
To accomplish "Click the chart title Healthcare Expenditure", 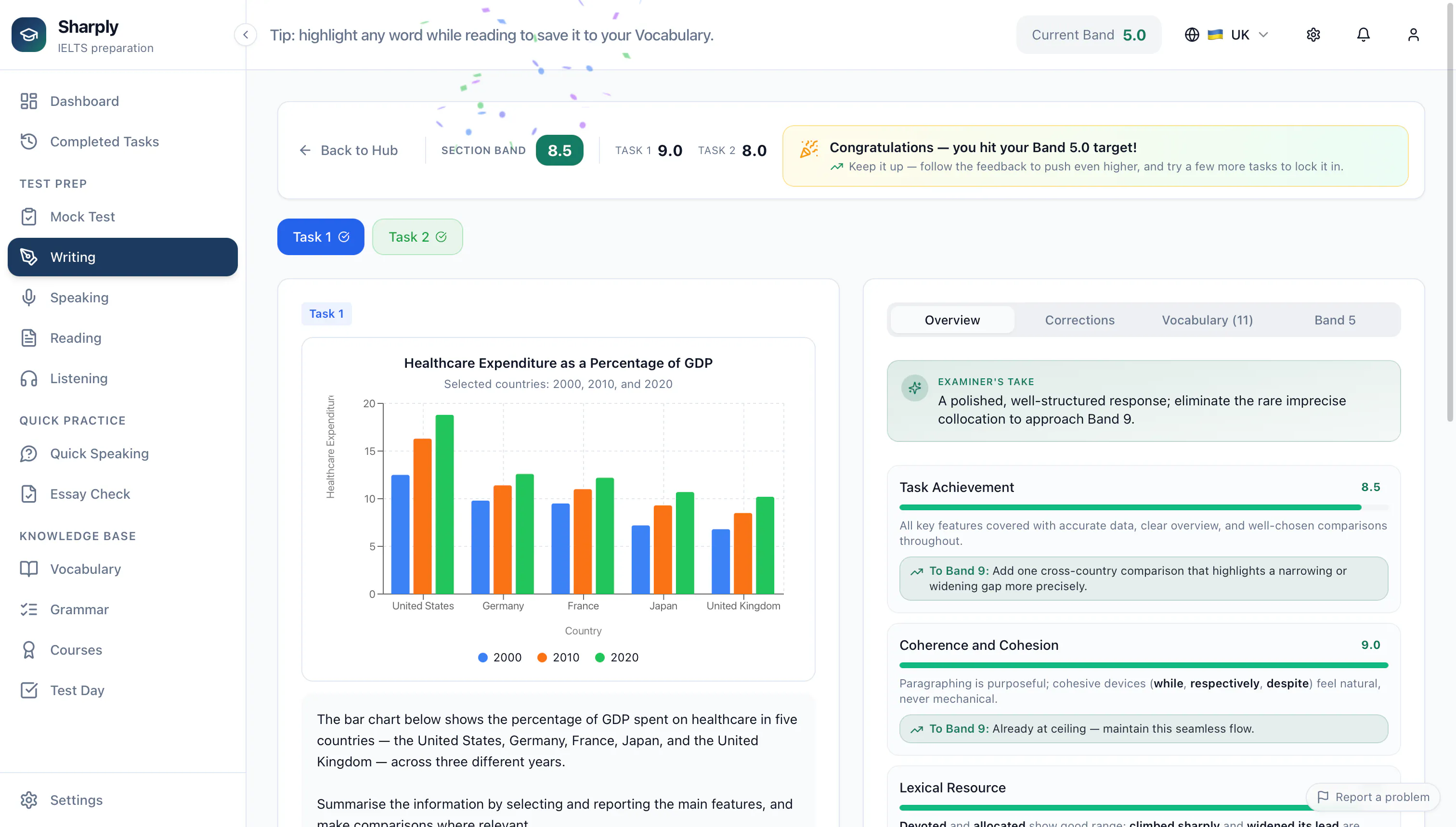I will (558, 363).
